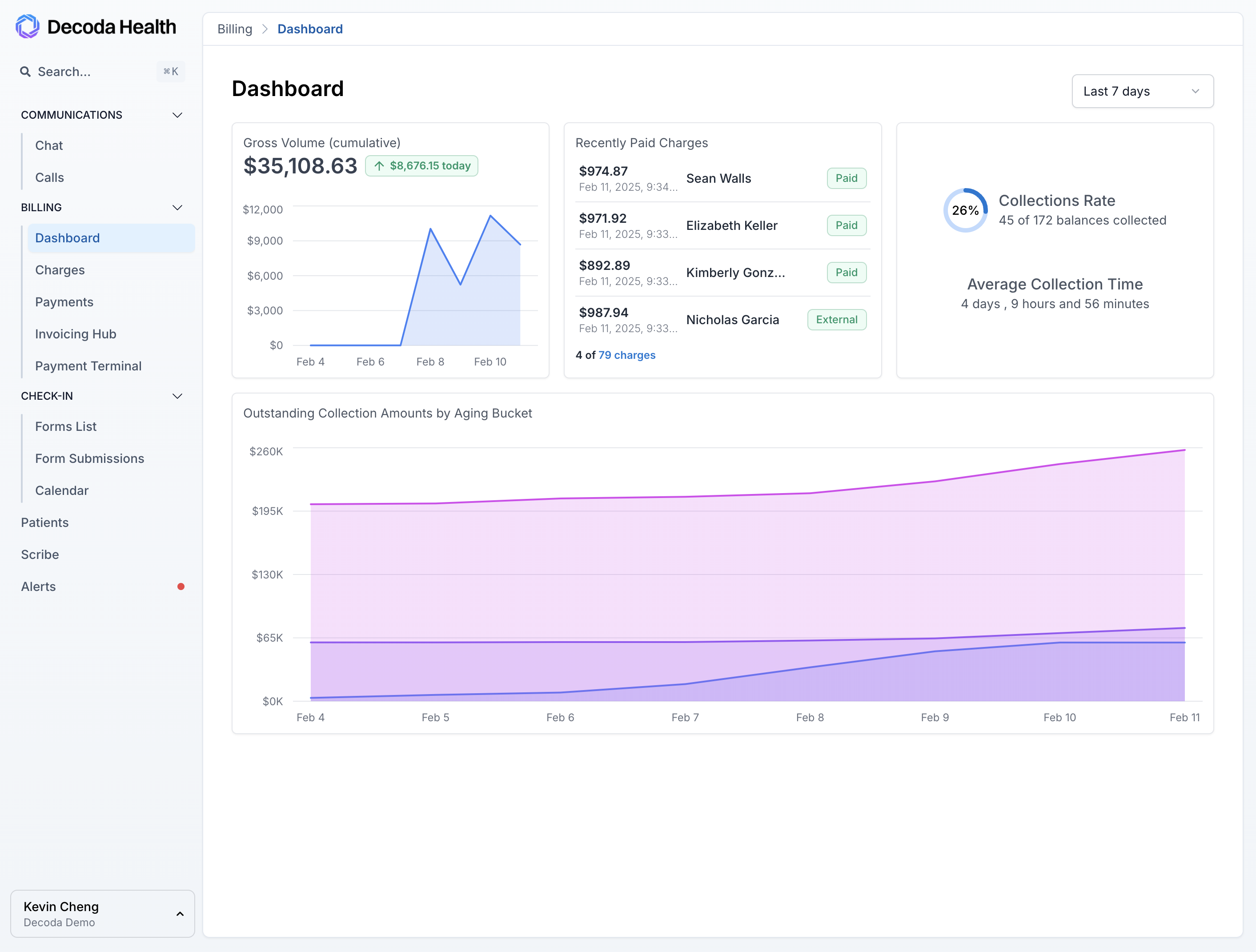This screenshot has width=1256, height=952.
Task: Click the 26% collections rate ring
Action: point(965,210)
